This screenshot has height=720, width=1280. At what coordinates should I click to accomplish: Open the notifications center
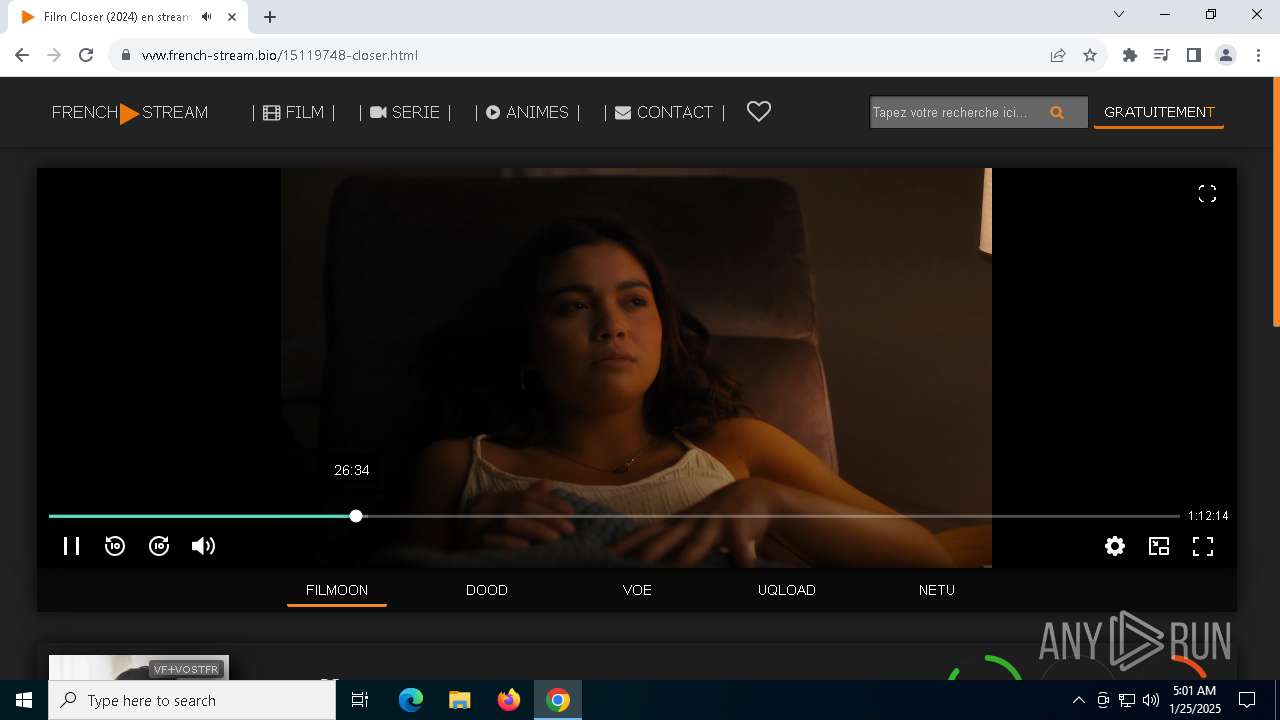(x=1247, y=700)
